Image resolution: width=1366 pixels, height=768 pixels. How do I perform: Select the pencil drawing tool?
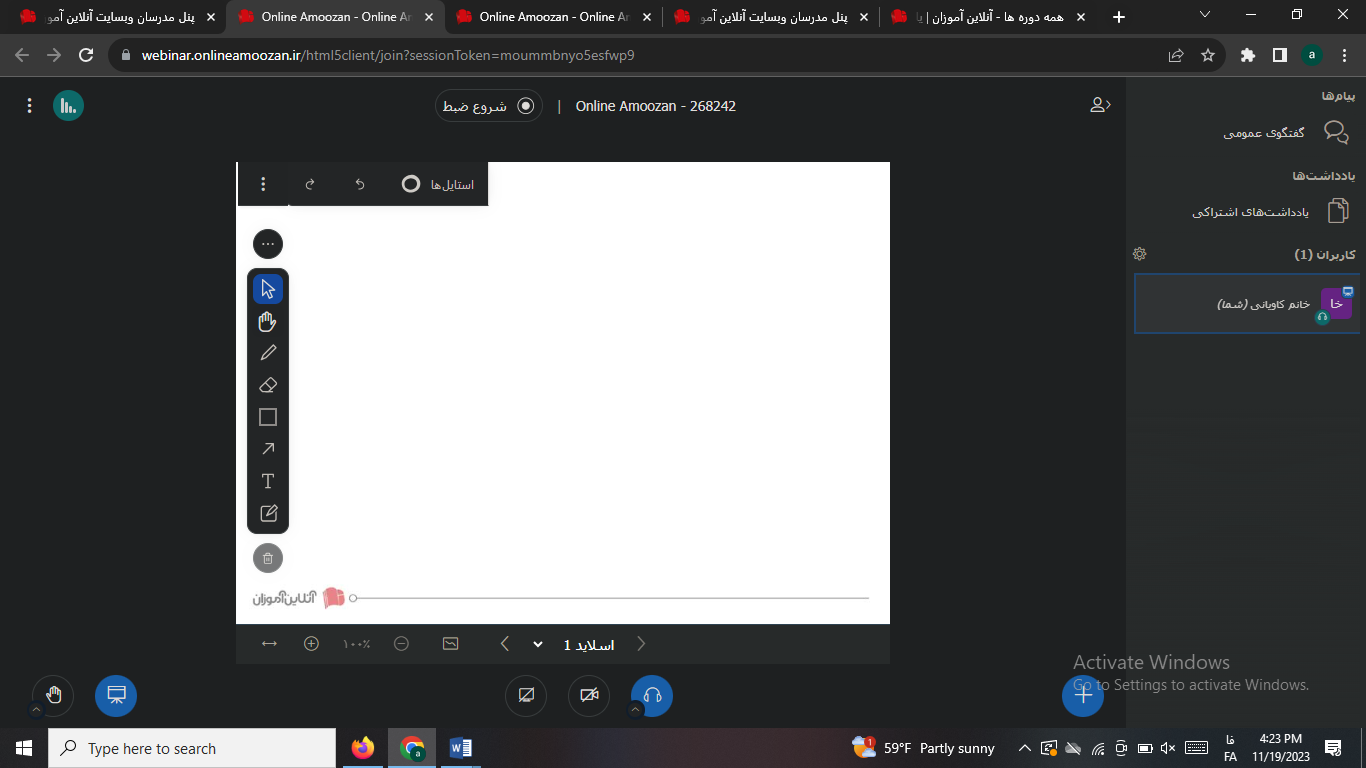(268, 353)
